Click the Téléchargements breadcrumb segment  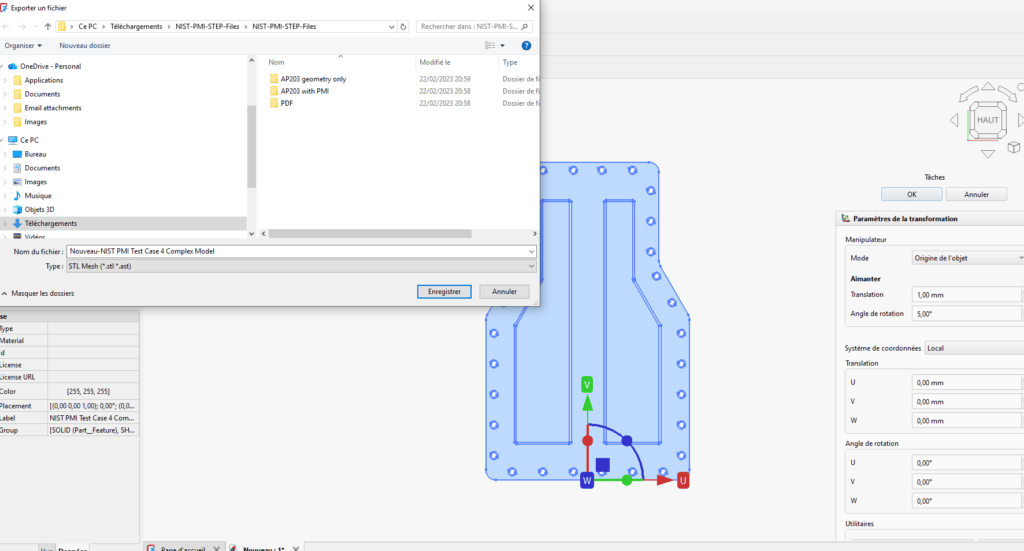click(x=136, y=27)
